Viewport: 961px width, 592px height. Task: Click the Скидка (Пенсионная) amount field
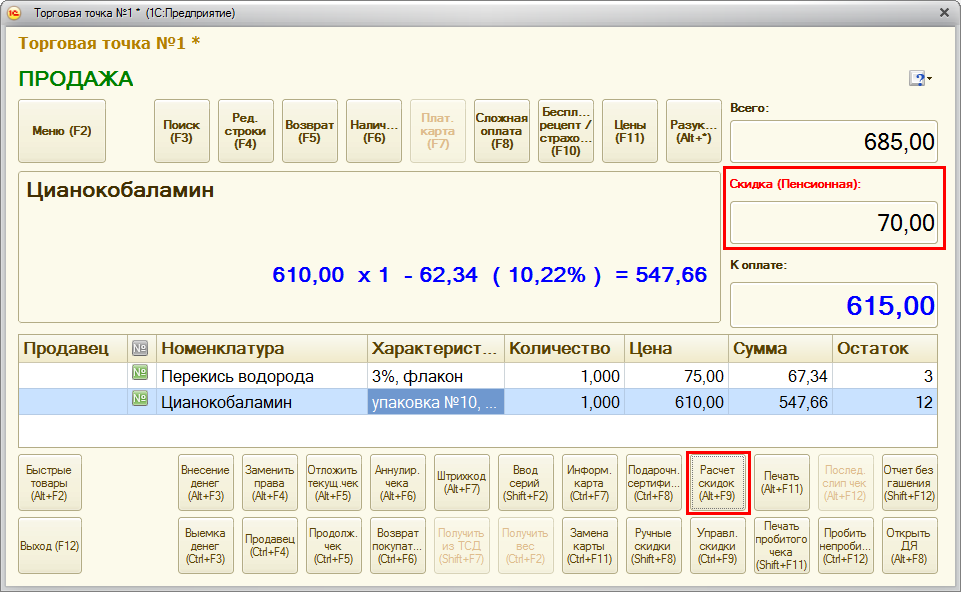point(833,223)
